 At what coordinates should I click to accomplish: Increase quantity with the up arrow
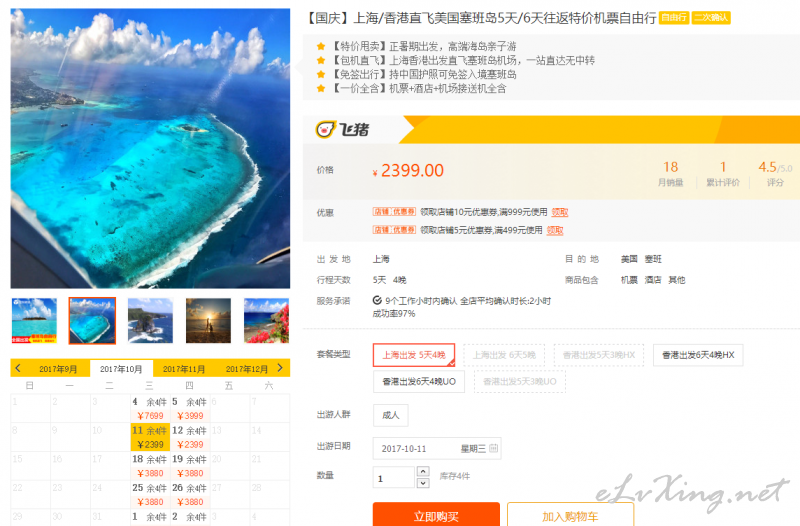[x=423, y=471]
